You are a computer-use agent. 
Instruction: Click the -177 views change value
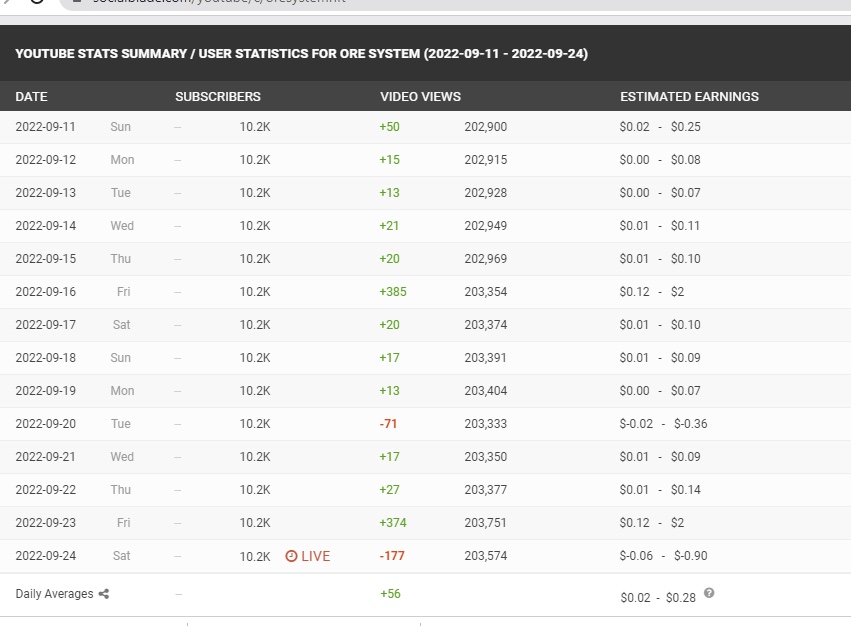(x=391, y=556)
